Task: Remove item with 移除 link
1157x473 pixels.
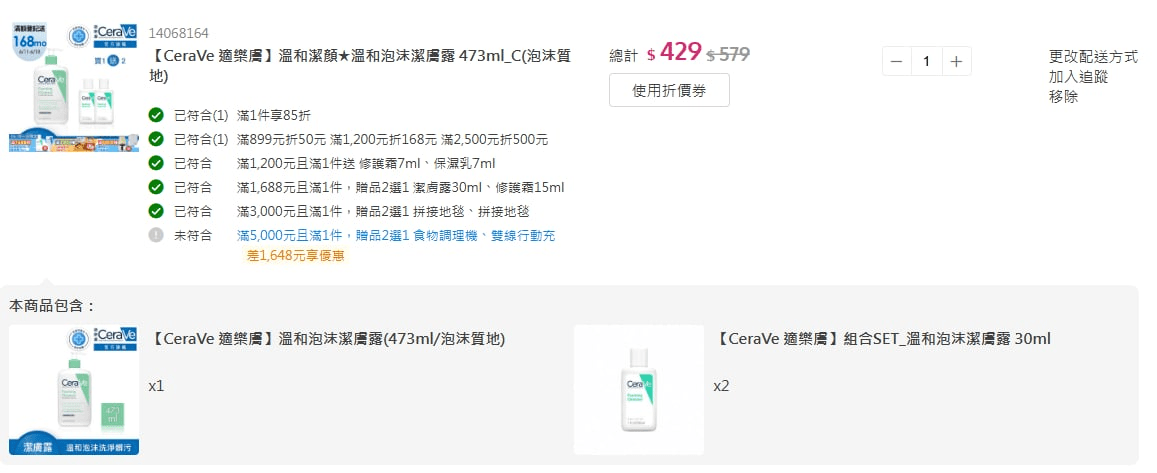Action: click(x=1063, y=97)
